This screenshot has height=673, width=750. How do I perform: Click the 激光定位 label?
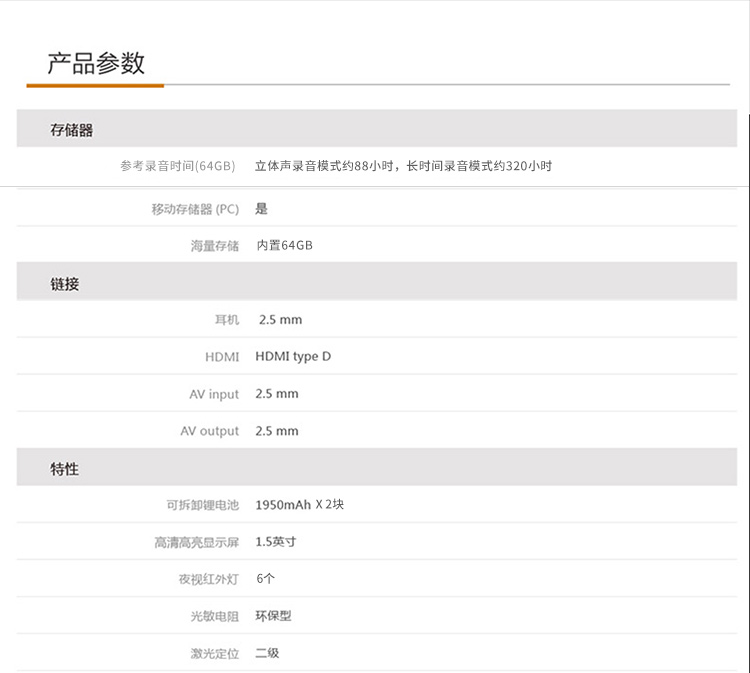click(215, 653)
